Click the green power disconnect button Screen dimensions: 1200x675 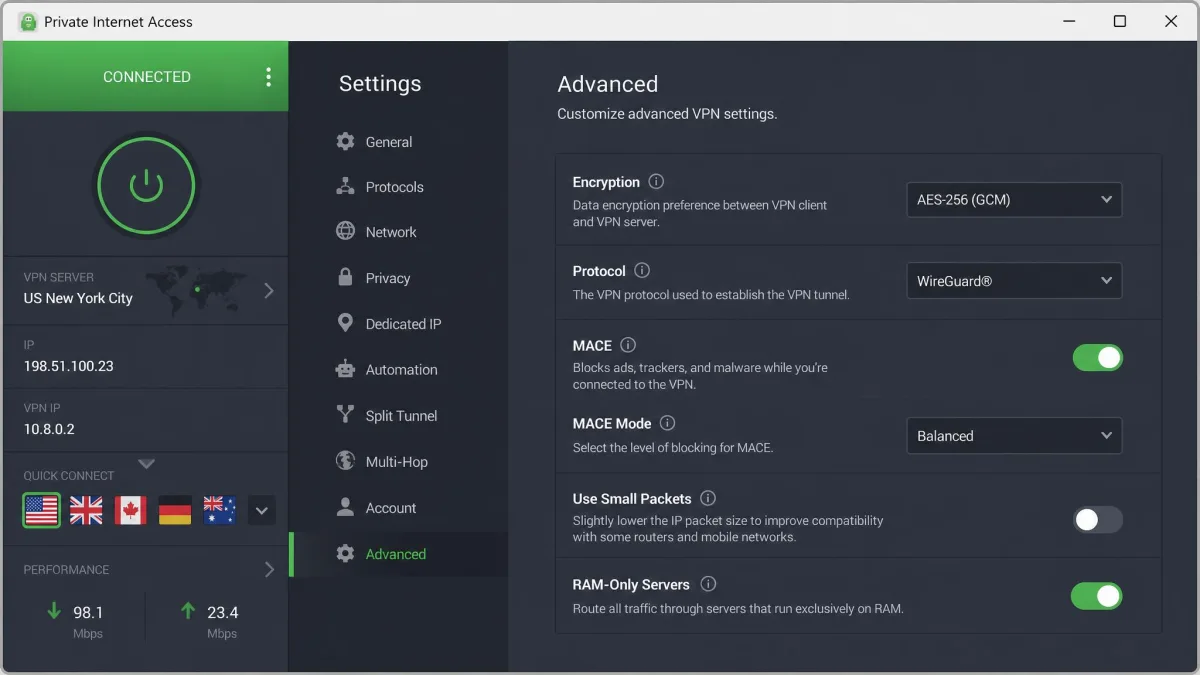point(146,184)
